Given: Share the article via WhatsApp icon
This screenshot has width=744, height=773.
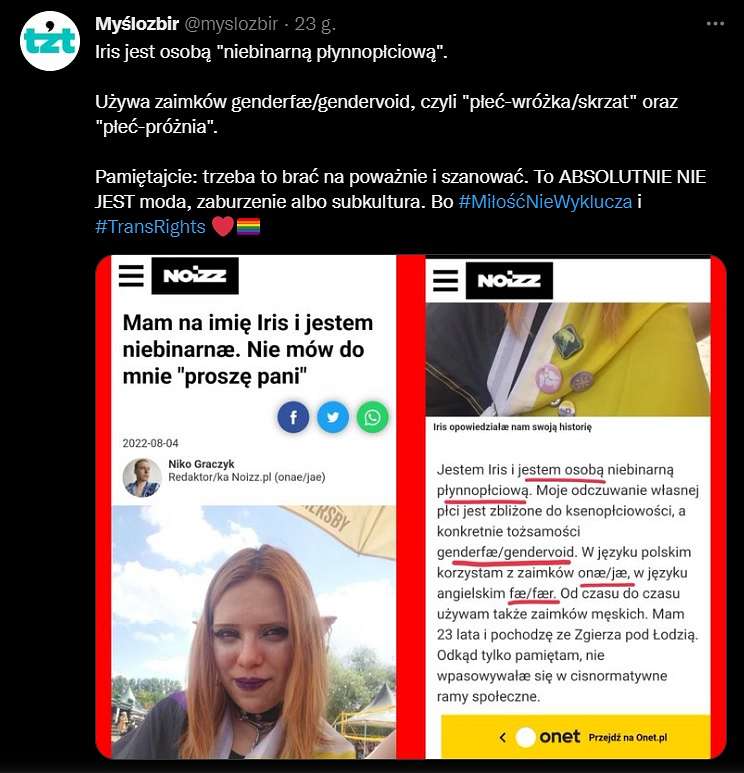Looking at the screenshot, I should (372, 418).
